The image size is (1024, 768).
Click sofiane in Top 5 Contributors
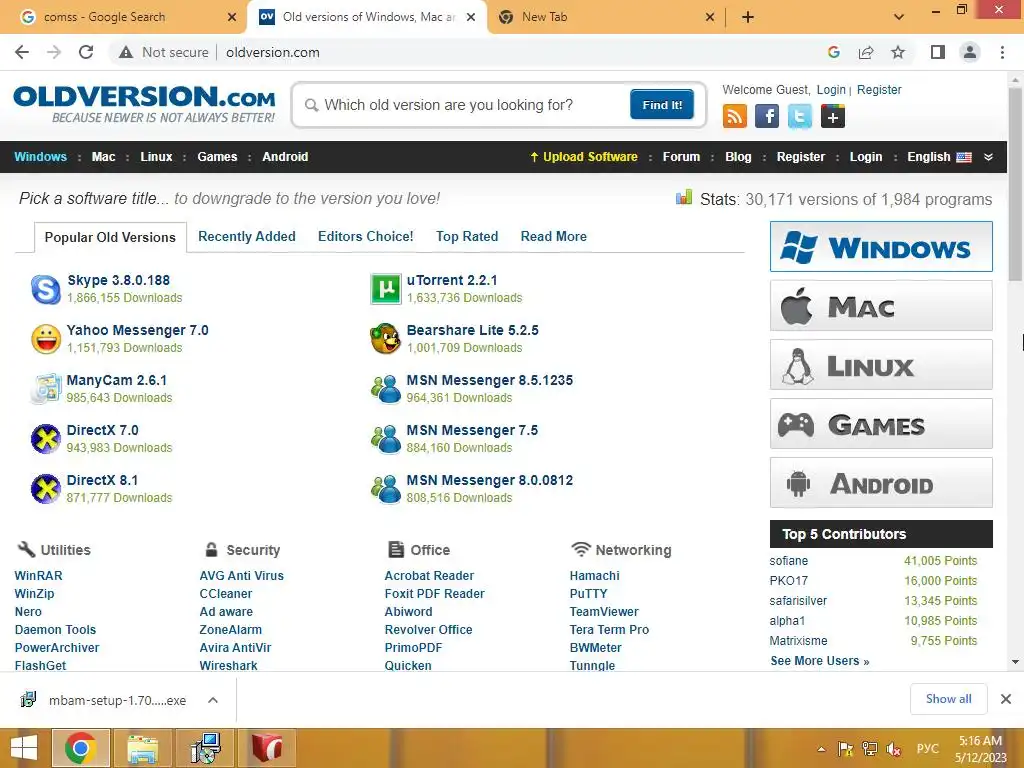click(788, 561)
